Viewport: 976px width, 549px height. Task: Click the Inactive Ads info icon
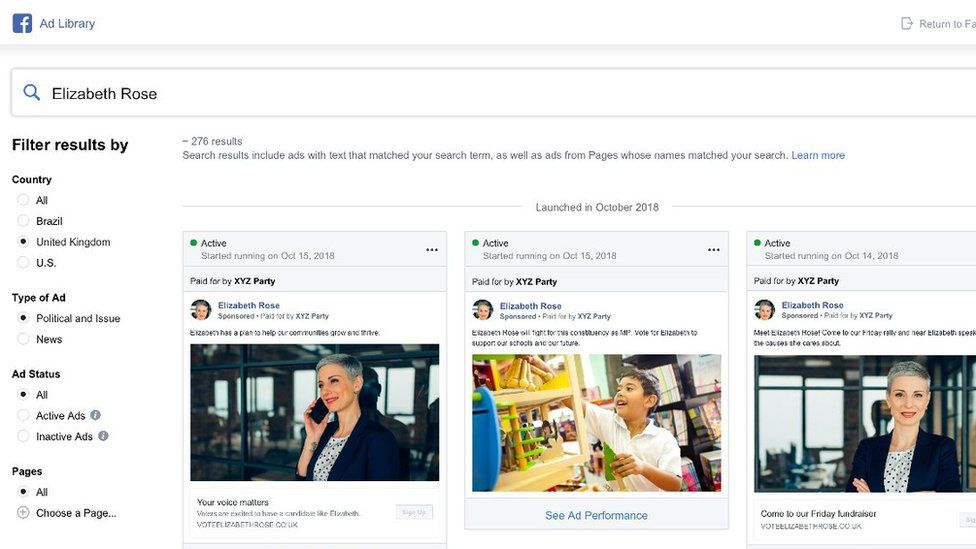[103, 436]
